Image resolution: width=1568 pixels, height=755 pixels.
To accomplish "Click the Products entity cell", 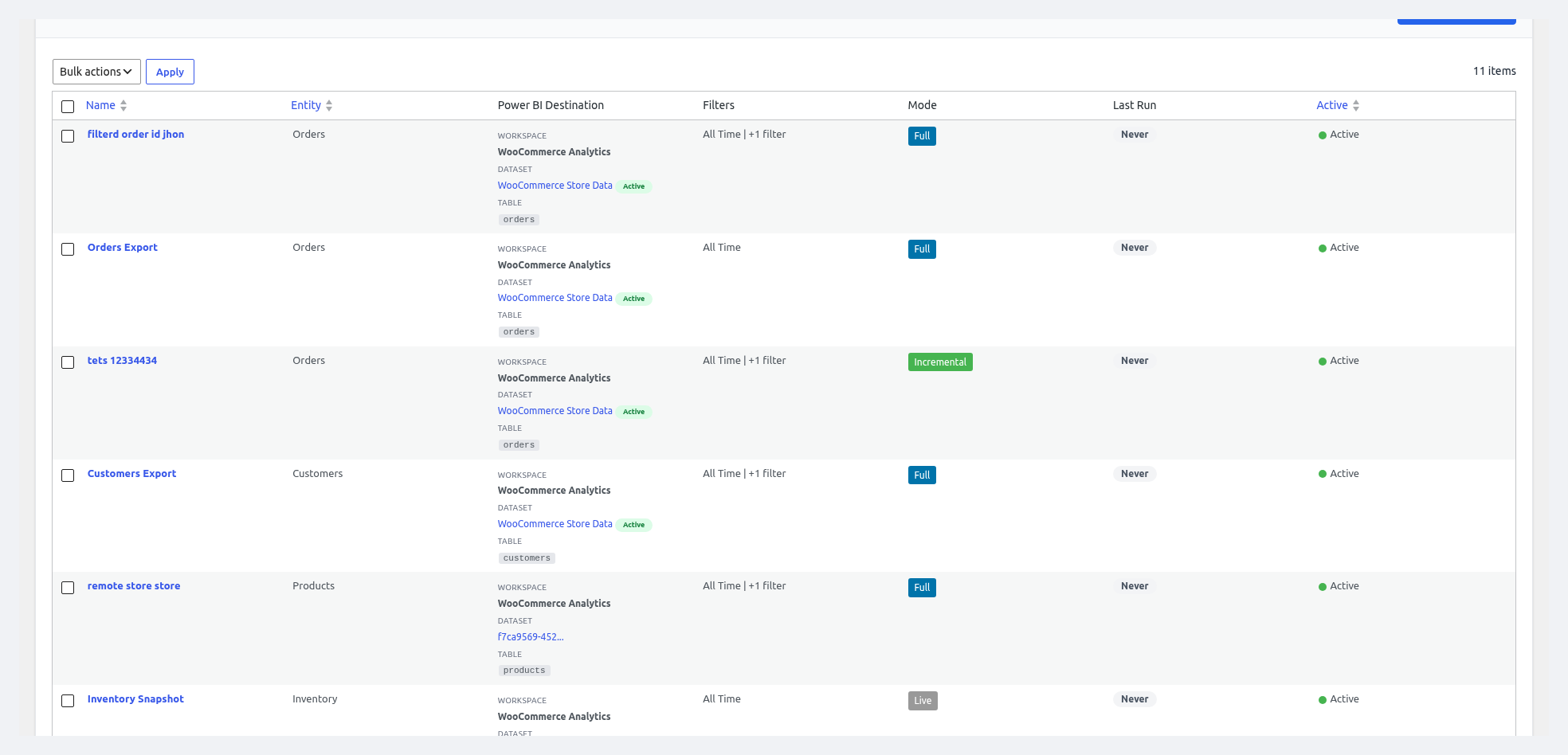I will point(313,586).
